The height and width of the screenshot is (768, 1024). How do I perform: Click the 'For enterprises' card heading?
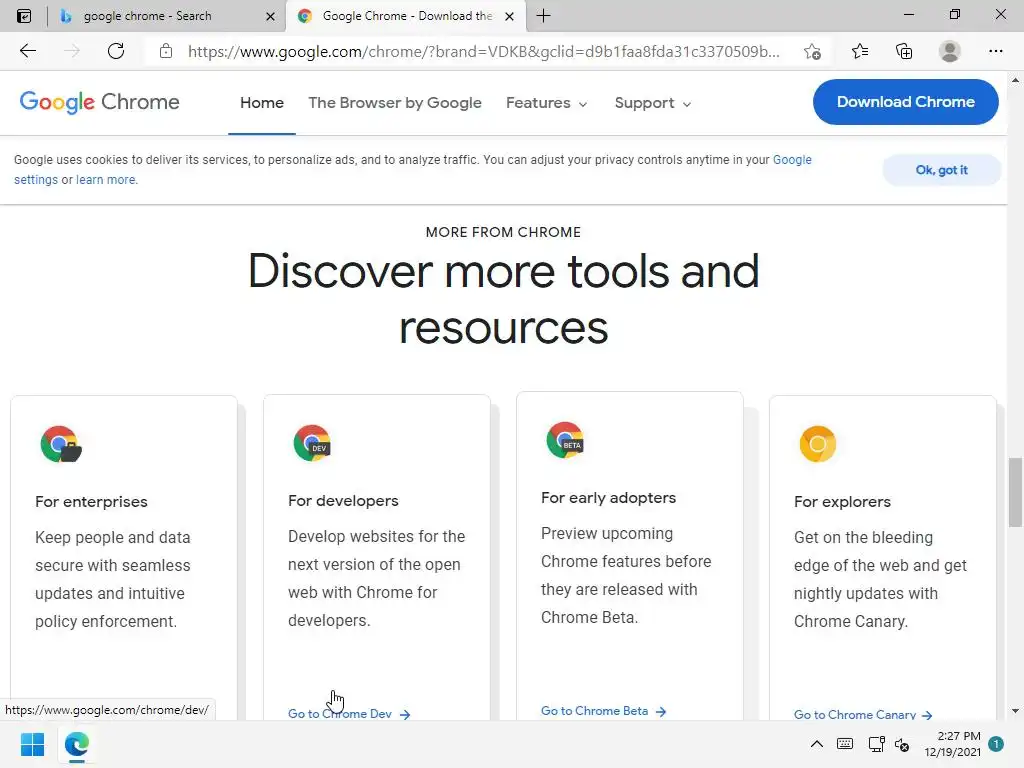(x=91, y=502)
